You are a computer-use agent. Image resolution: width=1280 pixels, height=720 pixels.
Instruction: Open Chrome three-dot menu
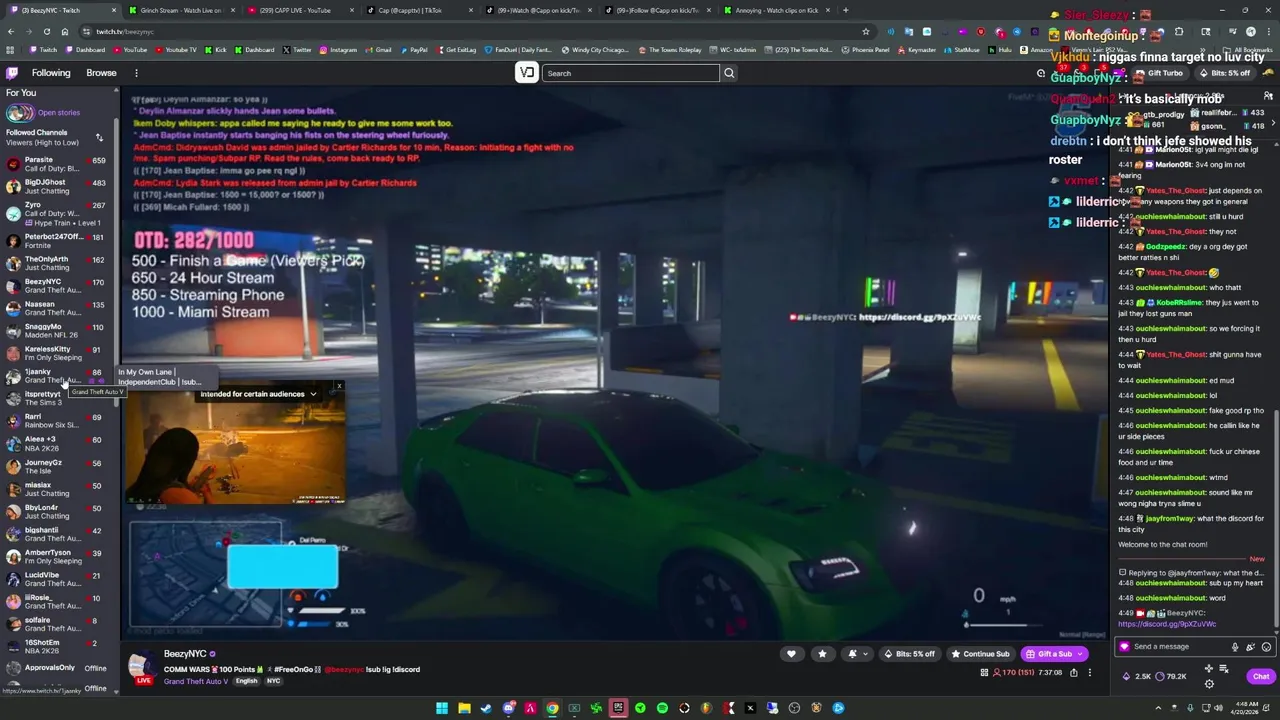[x=1268, y=31]
